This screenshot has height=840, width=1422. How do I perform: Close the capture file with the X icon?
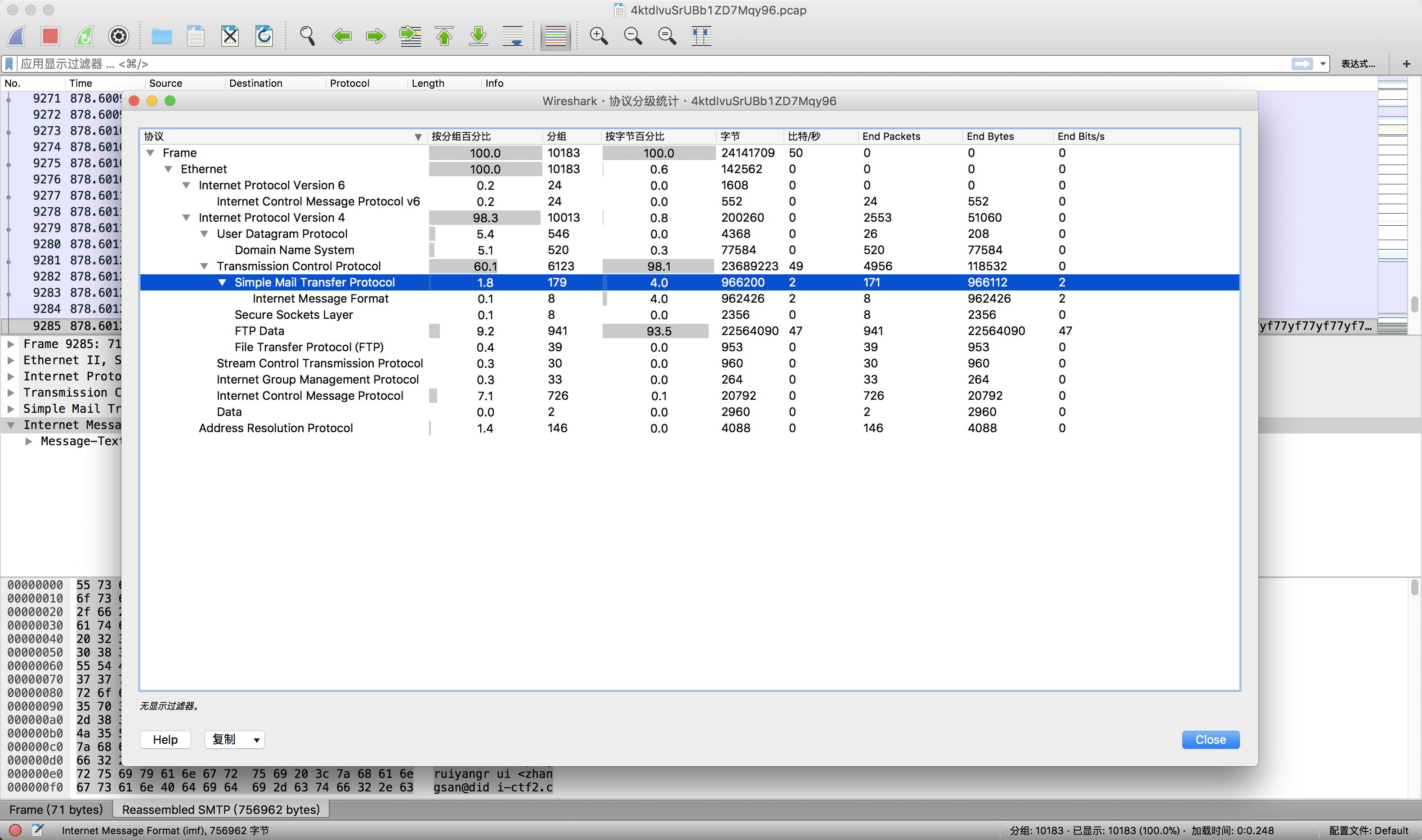click(x=230, y=36)
